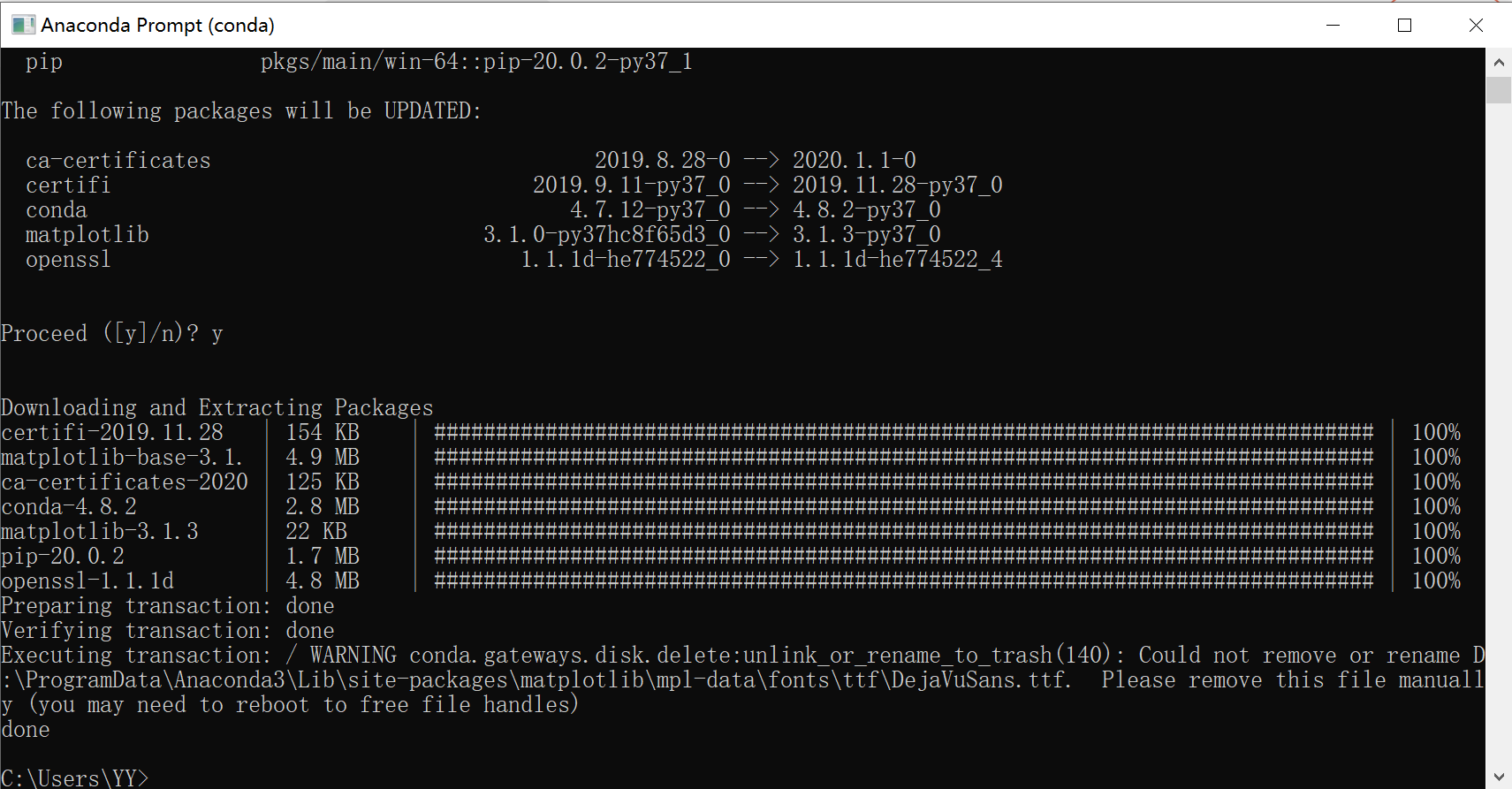Click the openssl-1.1.1d progress bar
Screen dimensions: 1512x789
click(903, 580)
